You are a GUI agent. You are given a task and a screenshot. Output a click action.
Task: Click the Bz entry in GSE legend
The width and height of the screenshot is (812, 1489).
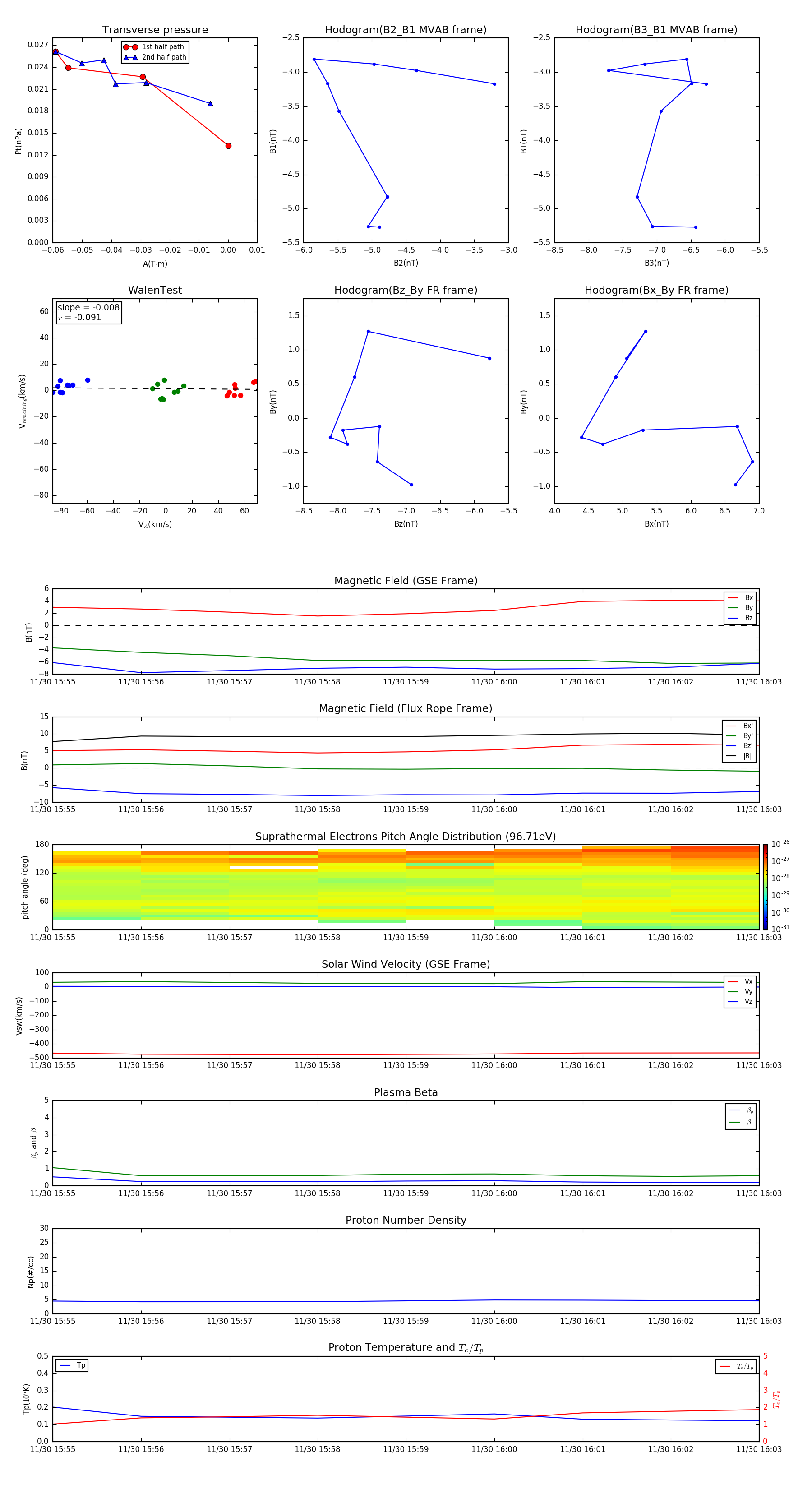click(740, 618)
